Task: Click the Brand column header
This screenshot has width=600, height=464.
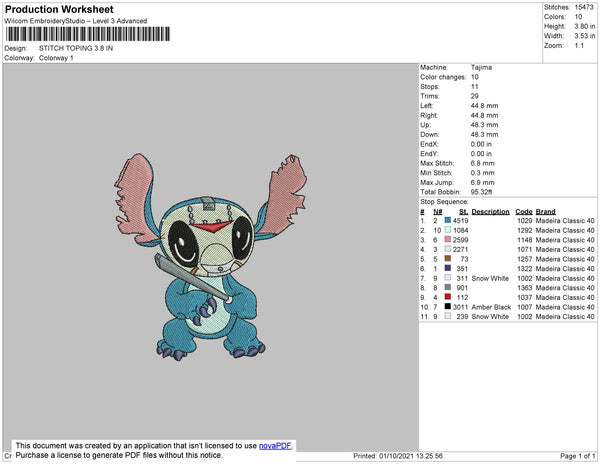Action: pos(545,212)
